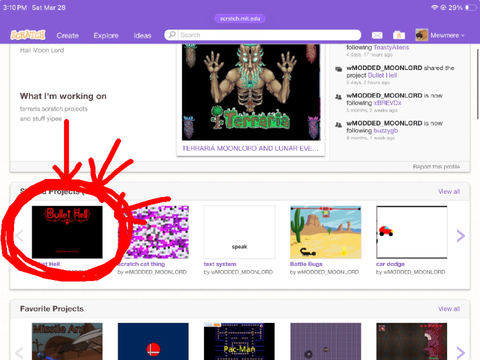Image resolution: width=480 pixels, height=360 pixels.
Task: Open the Ideas menu item
Action: click(x=142, y=35)
